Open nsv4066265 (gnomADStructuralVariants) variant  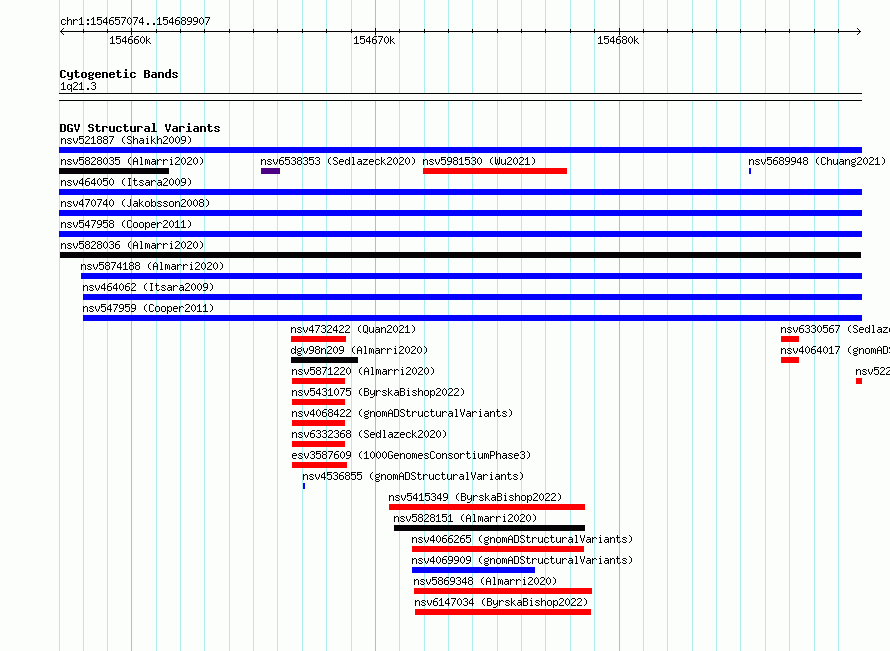coord(522,539)
